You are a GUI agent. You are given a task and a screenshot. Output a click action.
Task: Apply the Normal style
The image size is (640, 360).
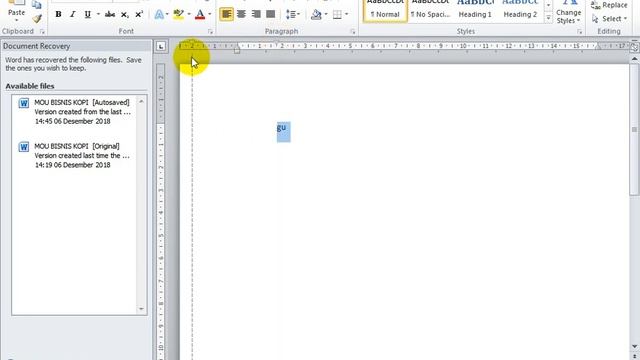[x=385, y=10]
